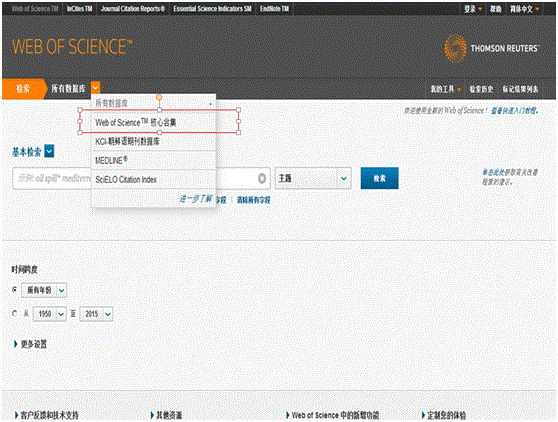
Task: Open EndNote TM link
Action: tap(274, 9)
